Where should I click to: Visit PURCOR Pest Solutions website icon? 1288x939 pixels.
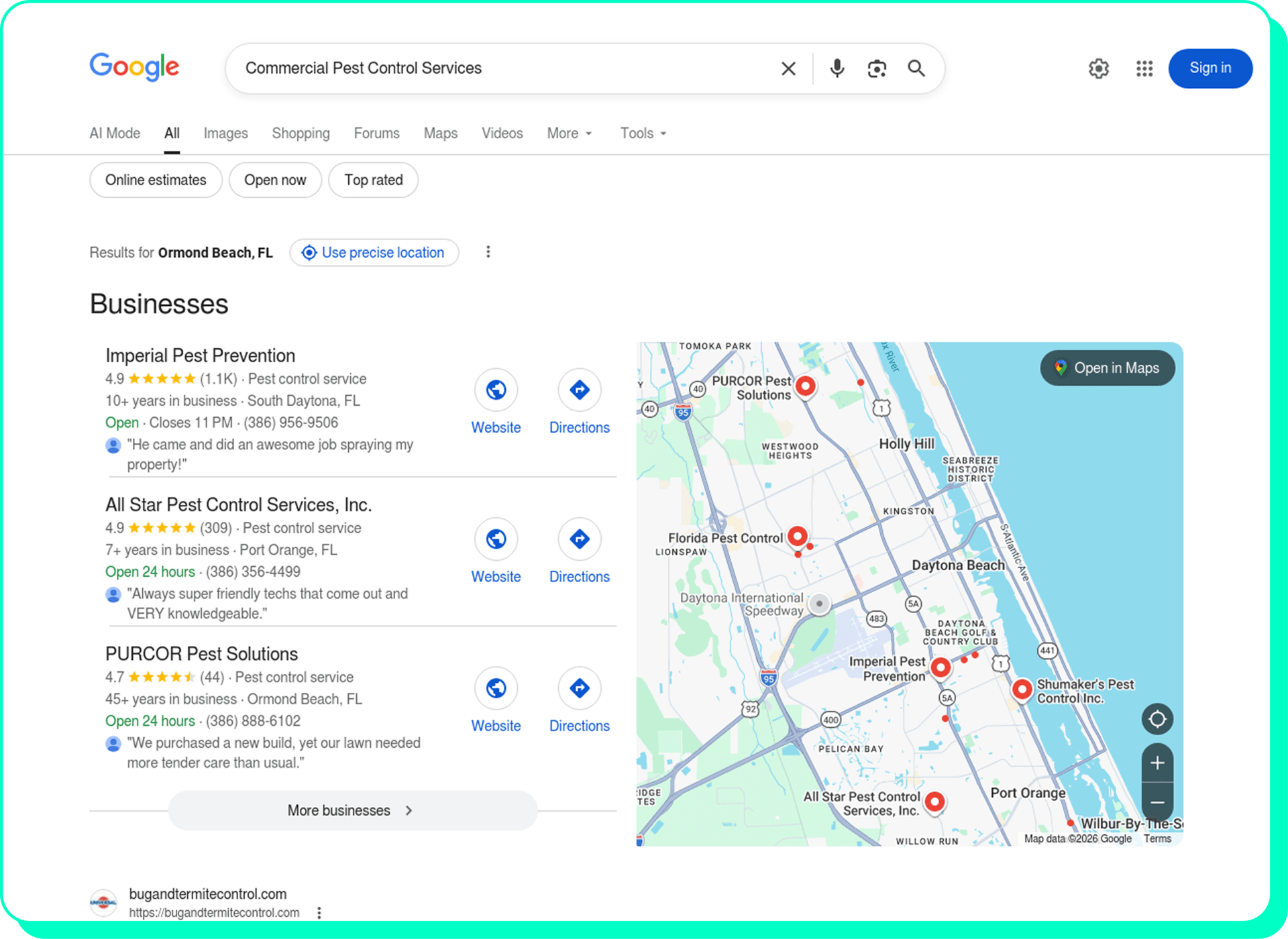(x=496, y=688)
